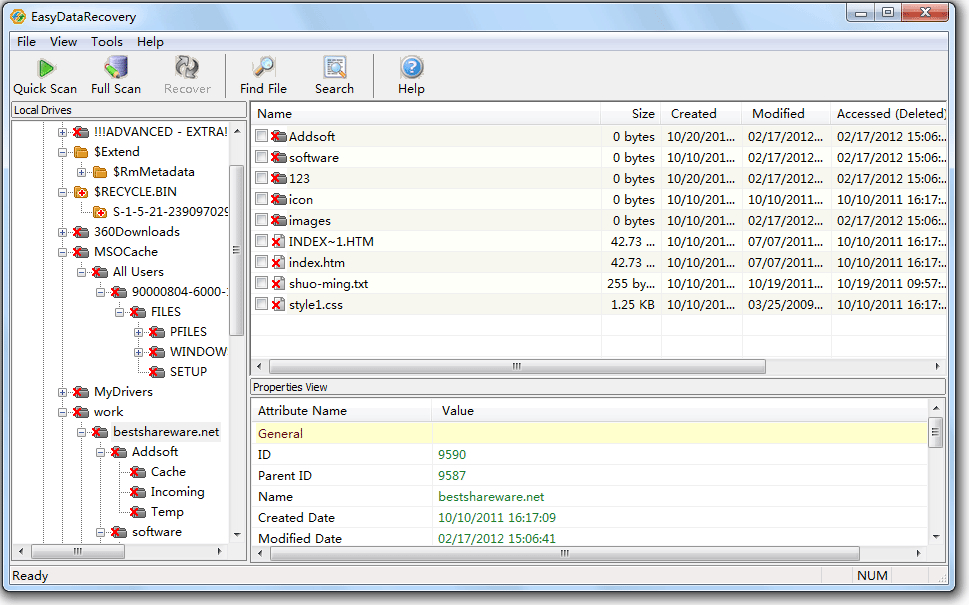This screenshot has height=605, width=969.
Task: Click the deleted shuo-ming.txt file icon
Action: (279, 284)
